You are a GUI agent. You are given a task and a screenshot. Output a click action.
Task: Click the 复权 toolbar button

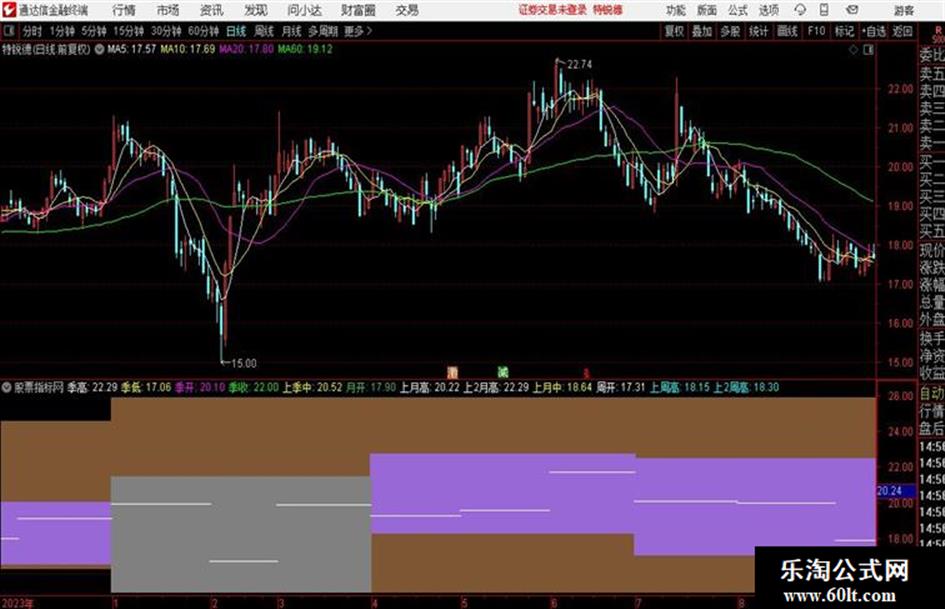[674, 31]
